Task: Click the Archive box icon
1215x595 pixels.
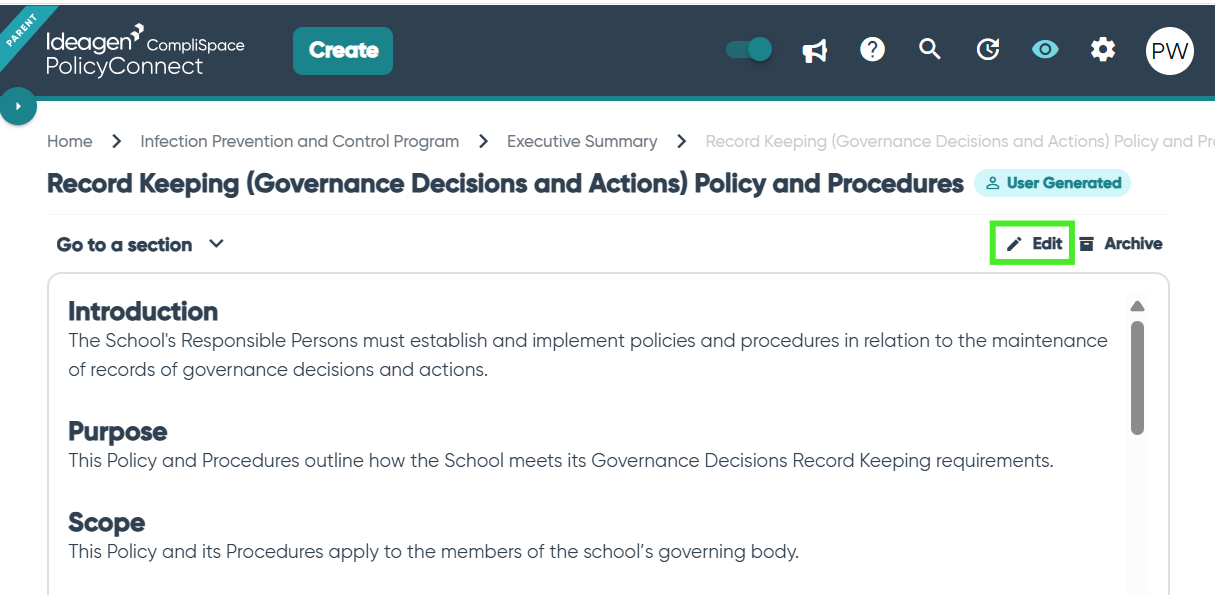Action: coord(1087,244)
